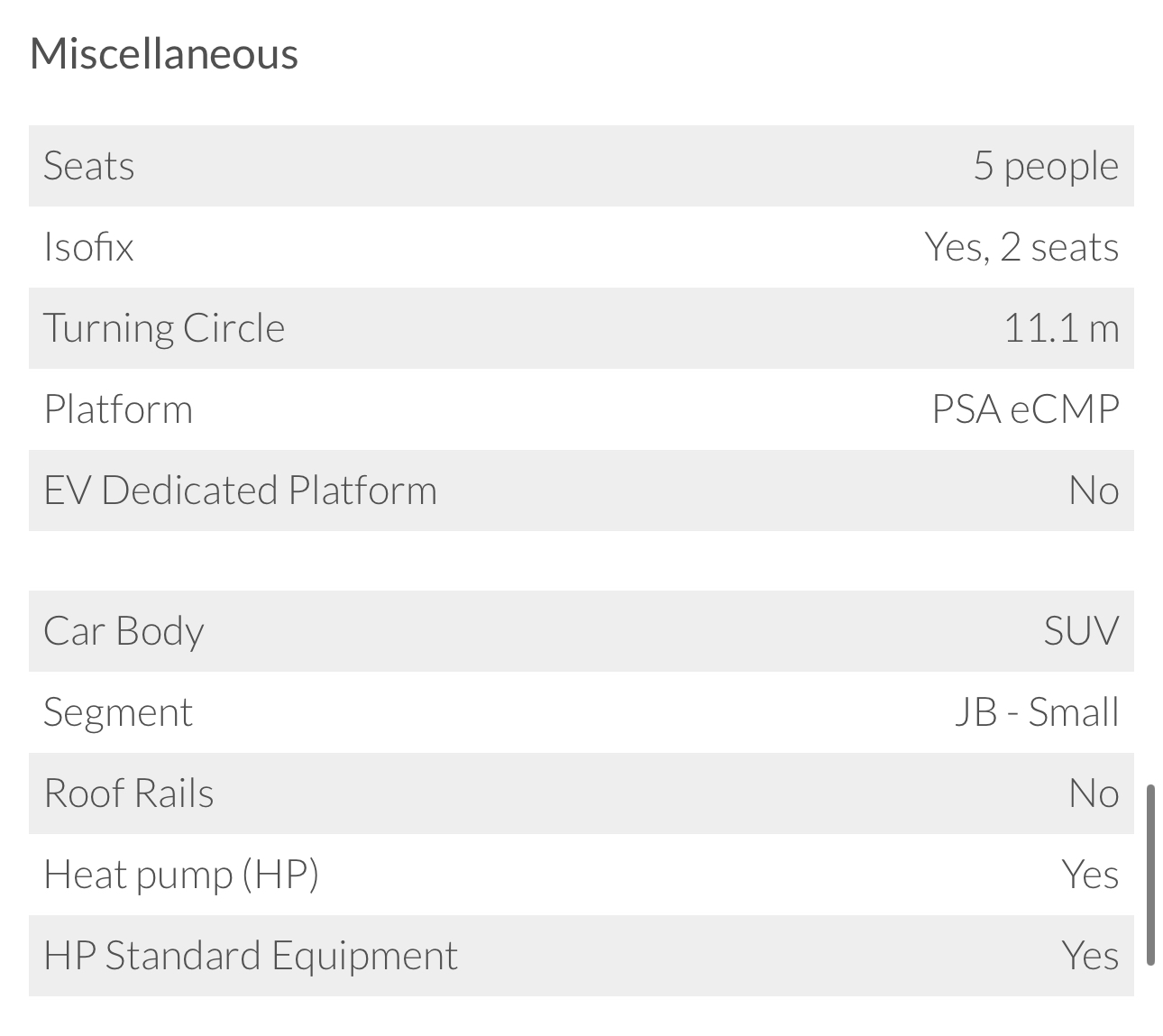Viewport: 1163px width, 1036px height.
Task: Click the Segment row label
Action: coord(117,712)
